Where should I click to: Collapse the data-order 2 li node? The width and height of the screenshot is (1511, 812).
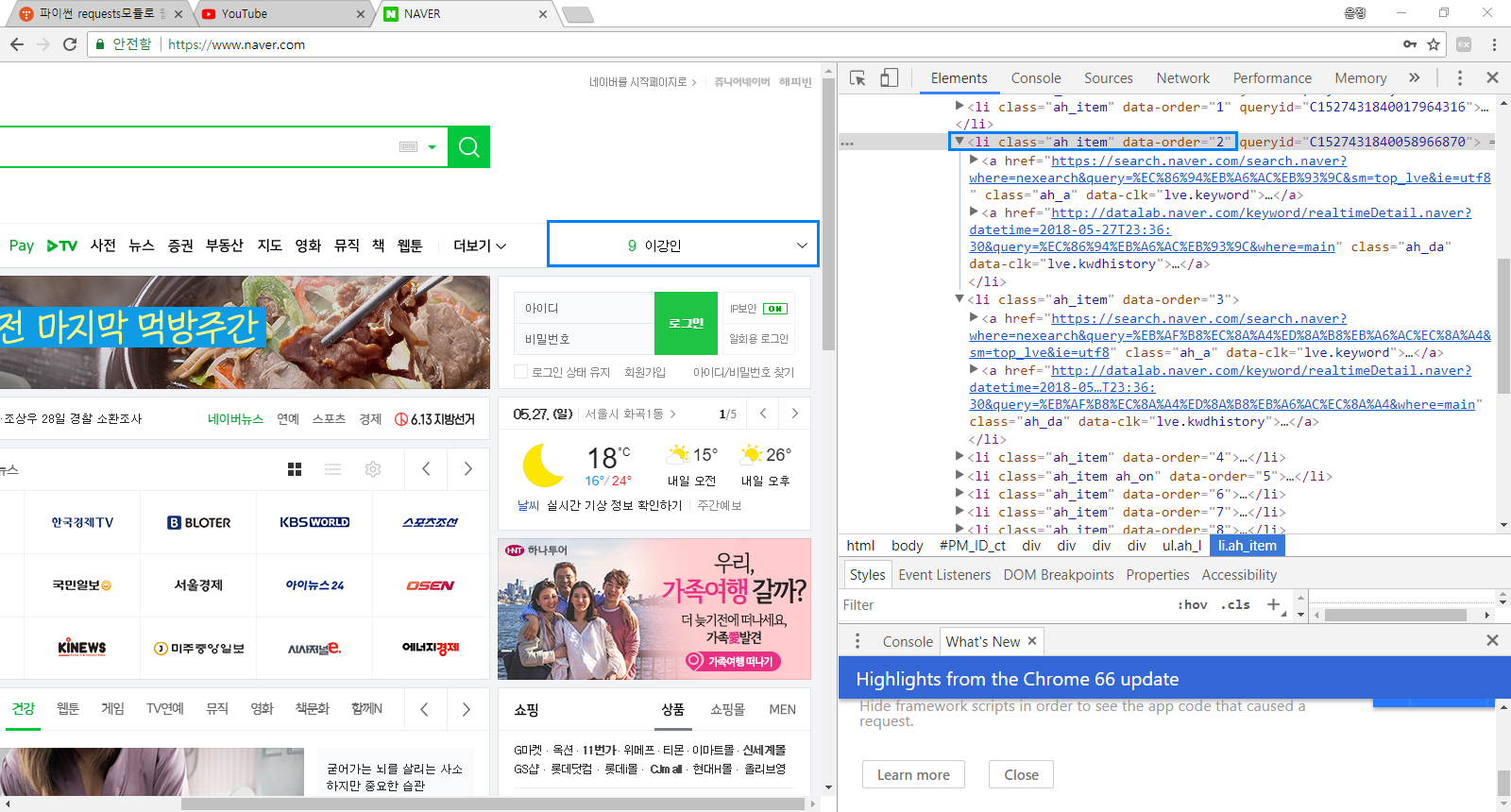tap(959, 142)
